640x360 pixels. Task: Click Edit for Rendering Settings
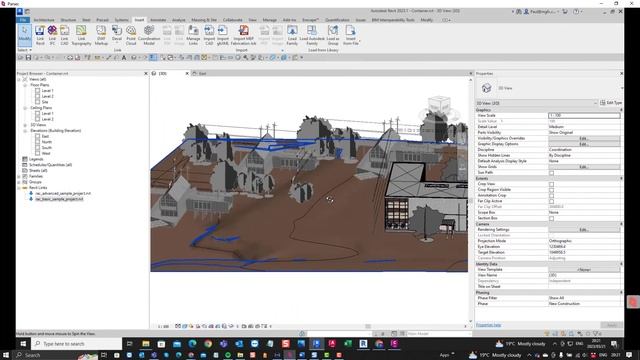point(584,230)
